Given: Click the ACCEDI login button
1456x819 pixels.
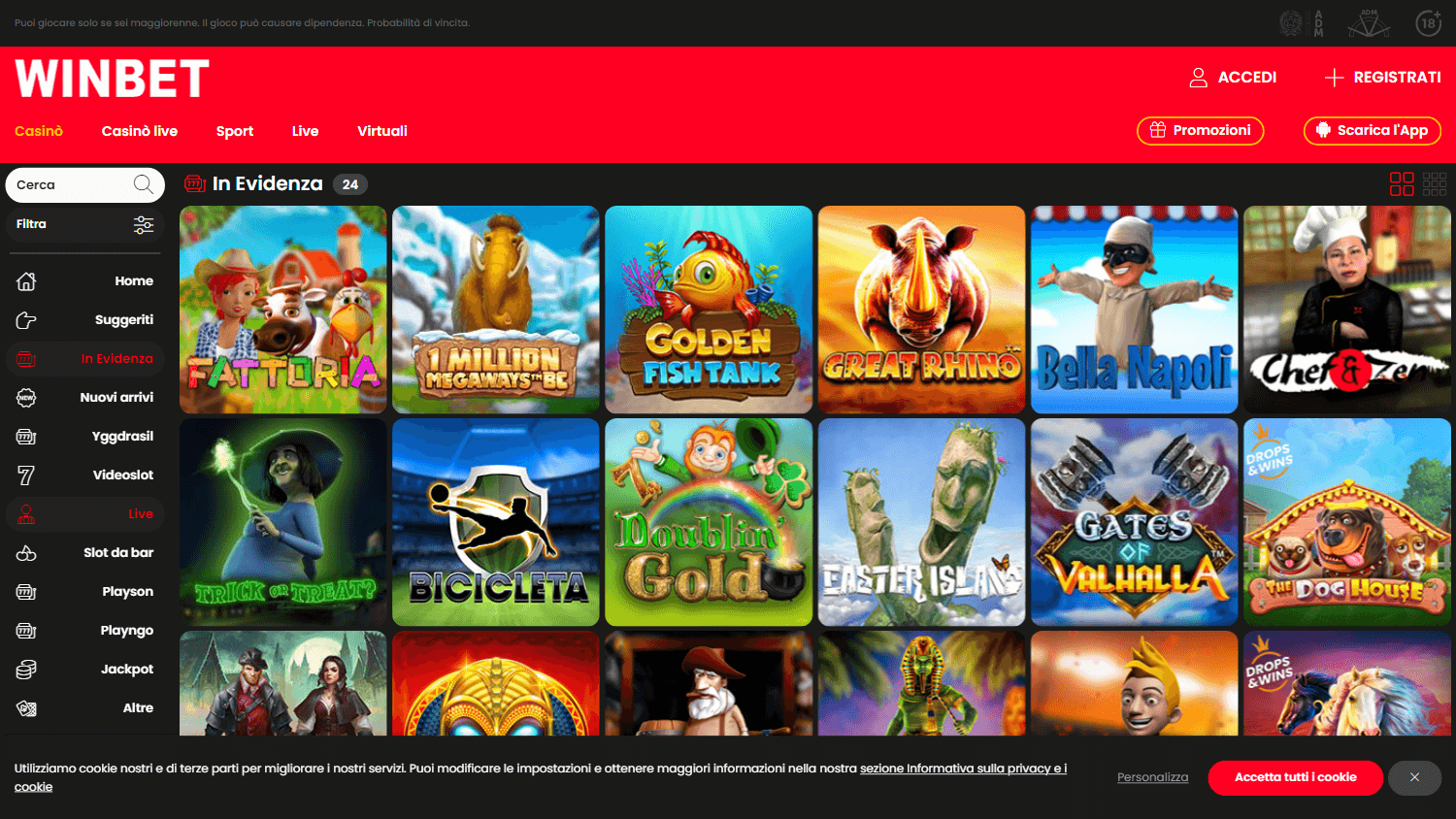Looking at the screenshot, I should pyautogui.click(x=1233, y=78).
